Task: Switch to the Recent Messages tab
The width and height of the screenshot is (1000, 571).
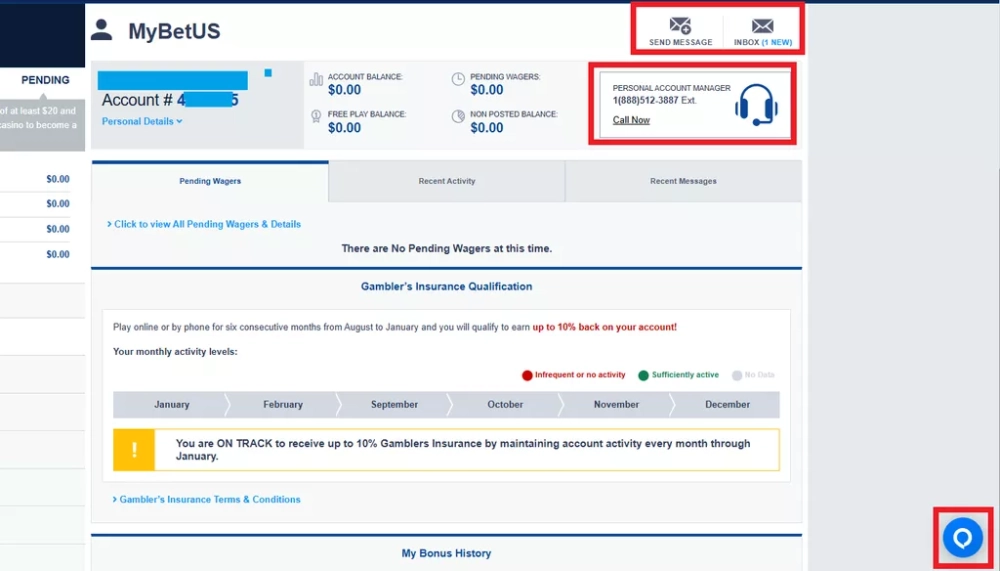Action: (x=683, y=181)
